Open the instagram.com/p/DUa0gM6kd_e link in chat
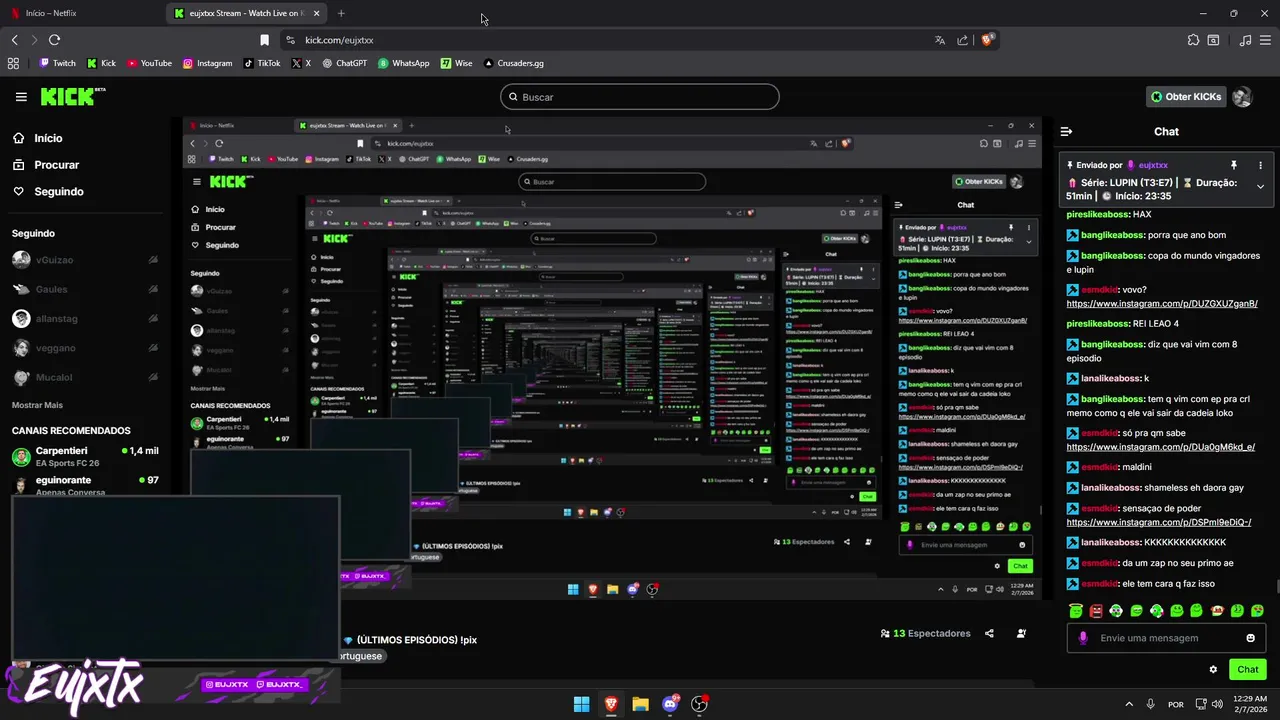The image size is (1280, 720). pos(1161,447)
